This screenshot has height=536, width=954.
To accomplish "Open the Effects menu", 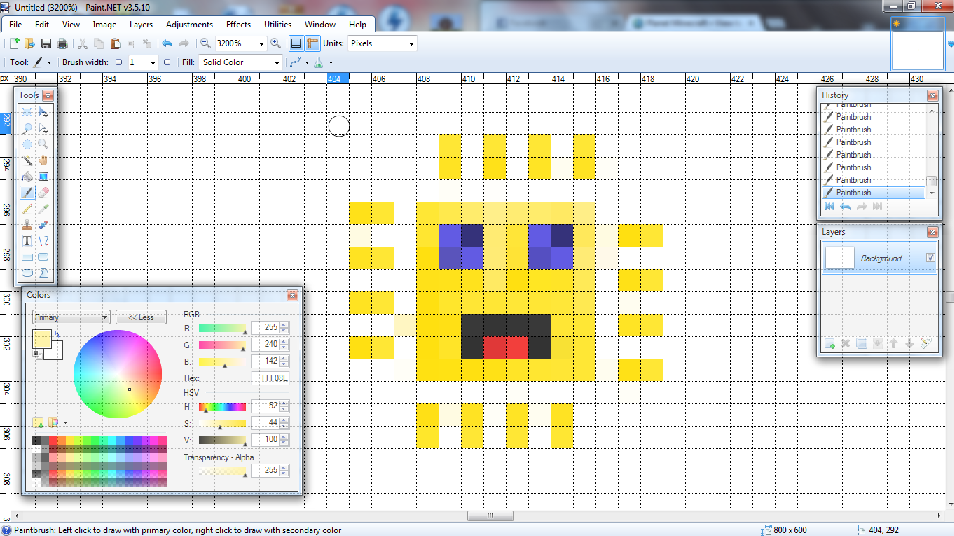I will (238, 24).
